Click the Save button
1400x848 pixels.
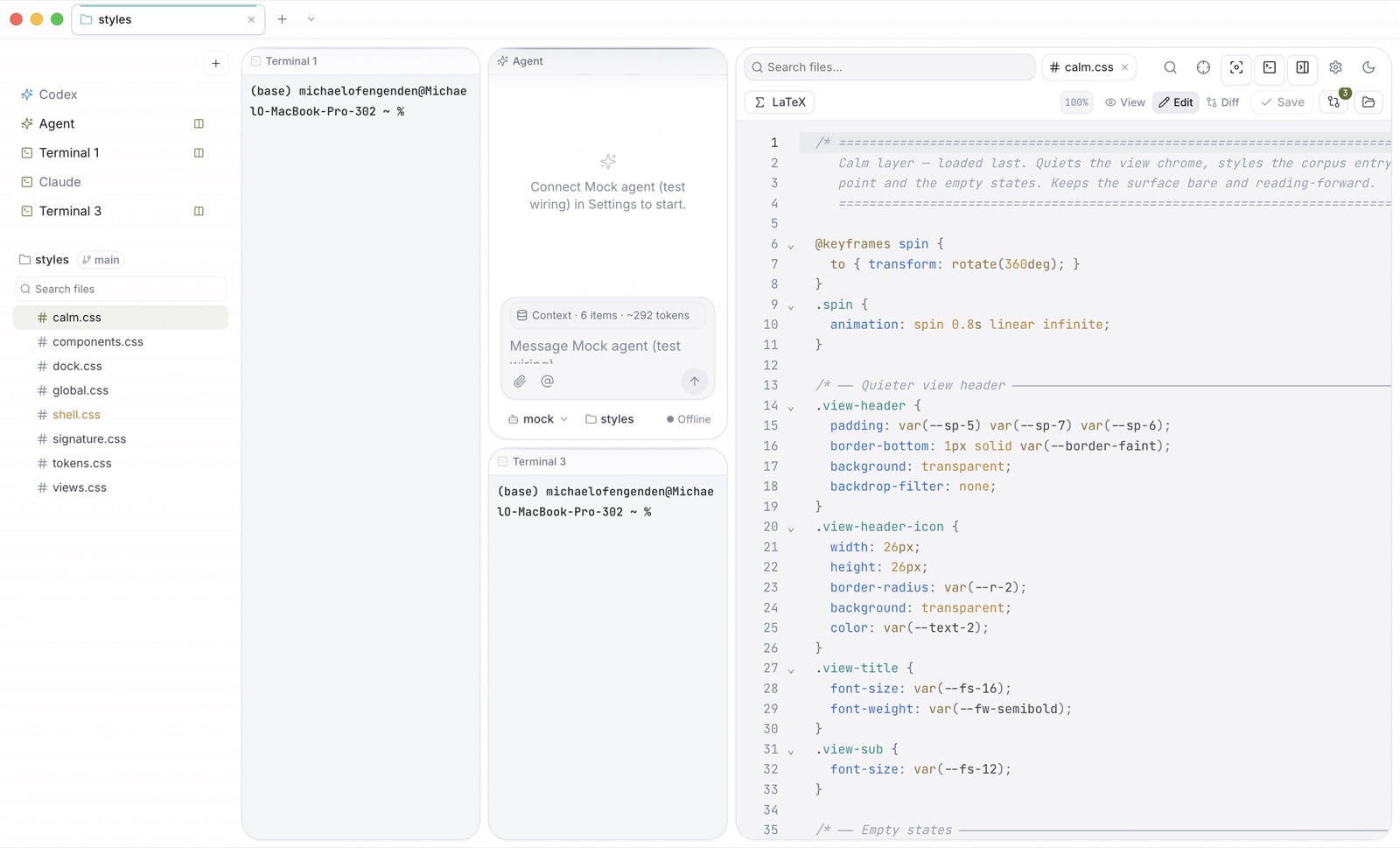[1282, 102]
